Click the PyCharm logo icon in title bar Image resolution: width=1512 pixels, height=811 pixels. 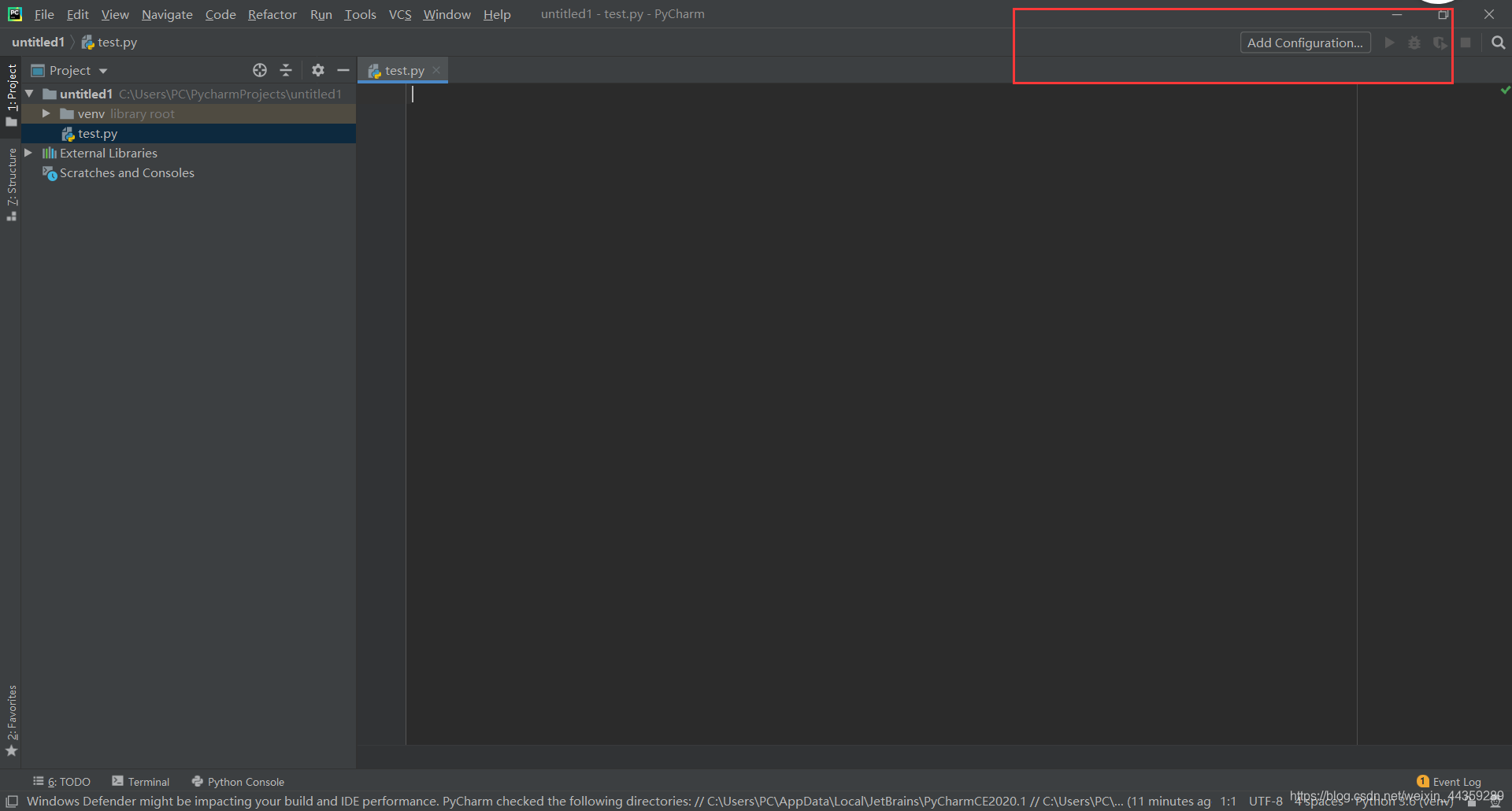(x=15, y=14)
